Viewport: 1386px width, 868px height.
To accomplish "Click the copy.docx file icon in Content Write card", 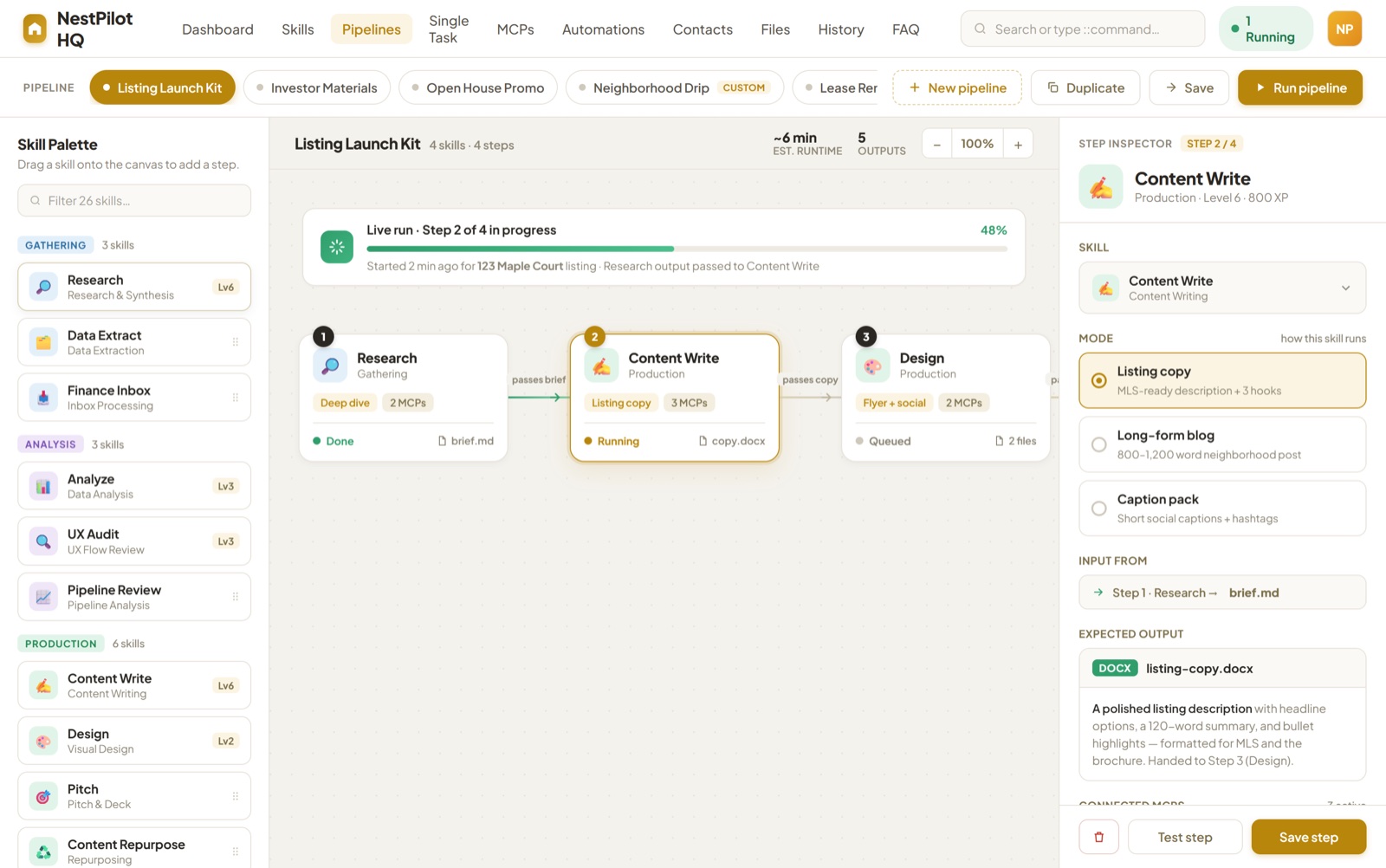I will click(703, 441).
